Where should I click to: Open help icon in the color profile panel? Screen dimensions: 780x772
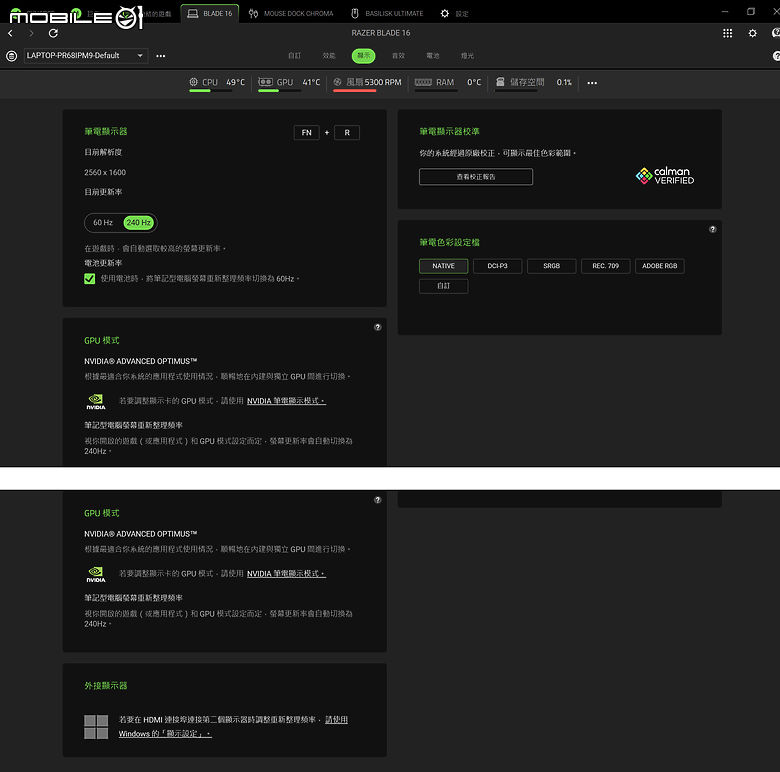pyautogui.click(x=713, y=229)
